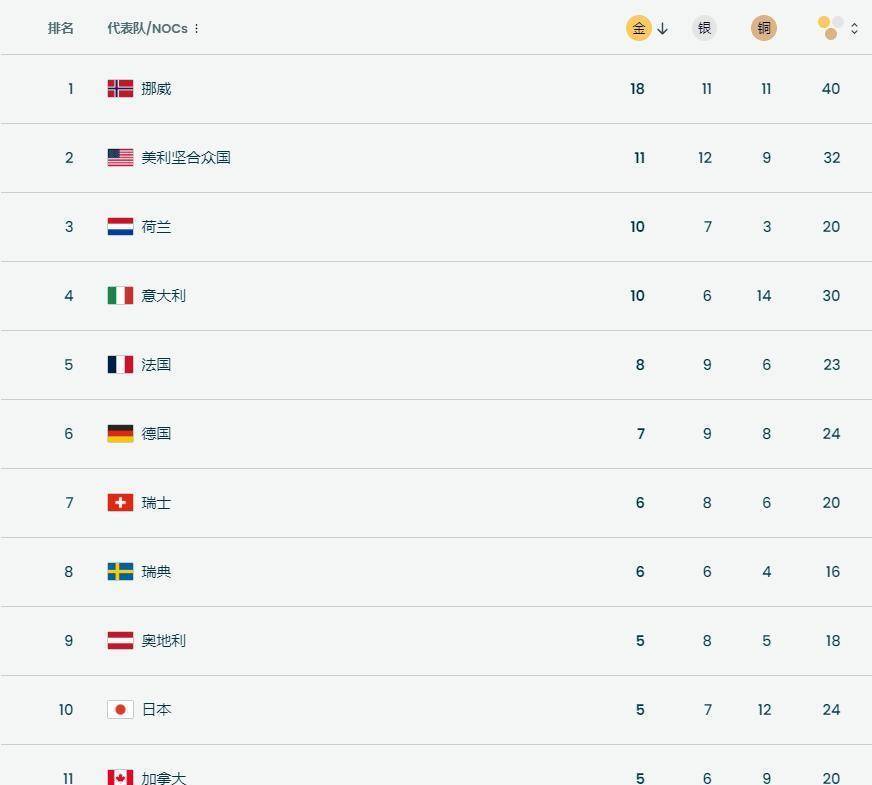Screen dimensions: 872x785
Task: Open the 荷兰 team link
Action: pyautogui.click(x=156, y=226)
